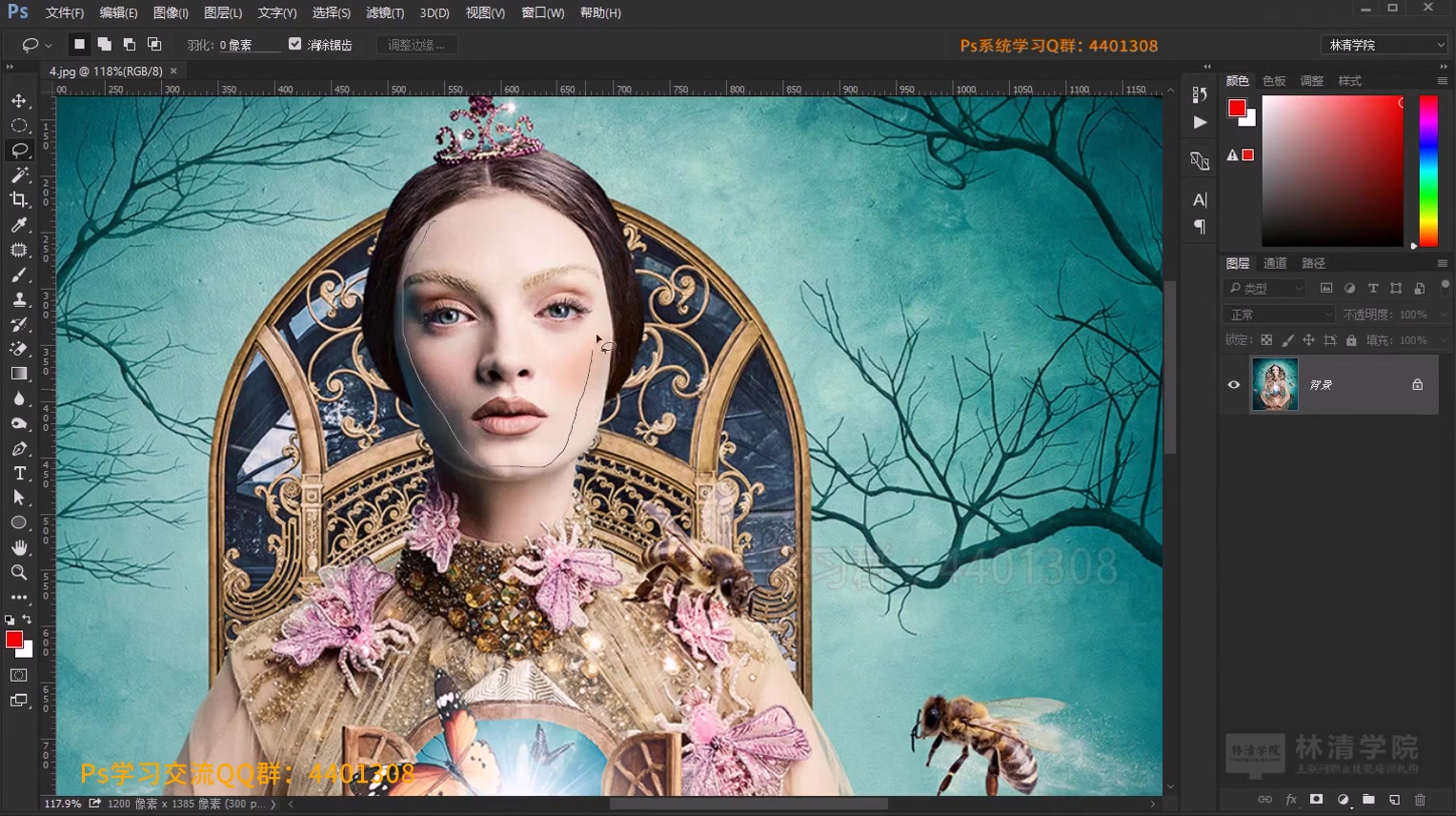This screenshot has width=1456, height=816.
Task: Open the 文件(F) menu
Action: pyautogui.click(x=65, y=13)
